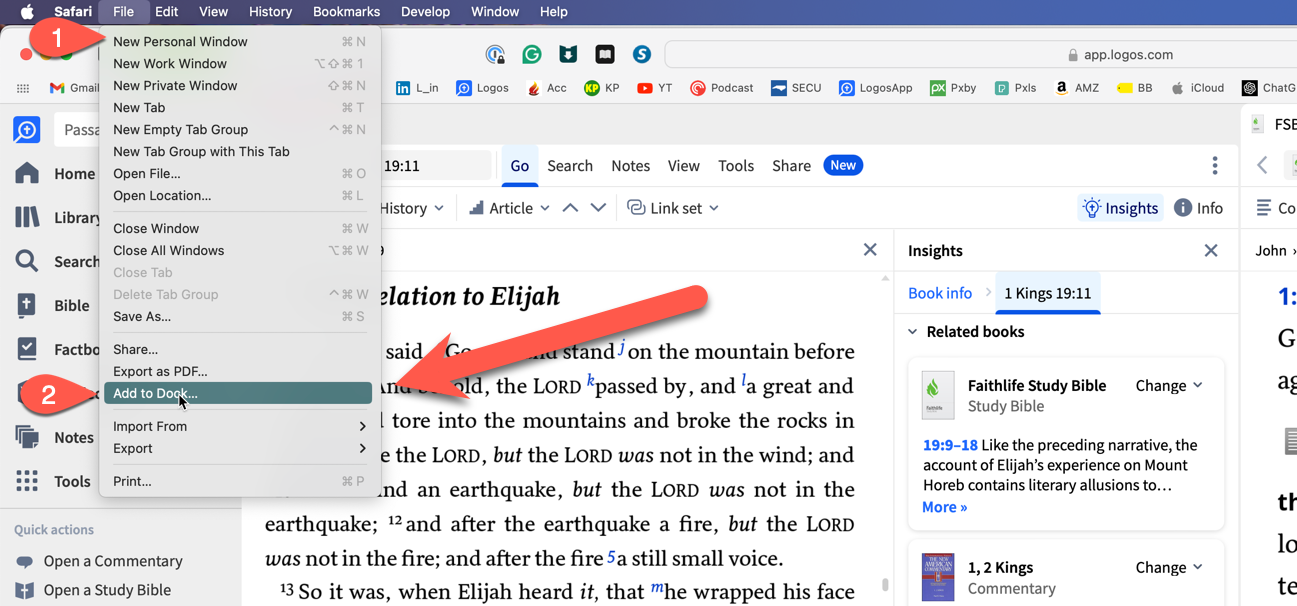Expand the Export submenu
Screen dimensions: 1297x606
[238, 449]
